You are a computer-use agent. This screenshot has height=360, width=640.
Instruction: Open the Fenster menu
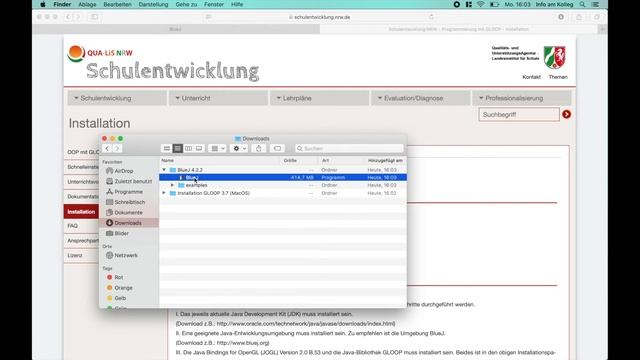tap(214, 4)
